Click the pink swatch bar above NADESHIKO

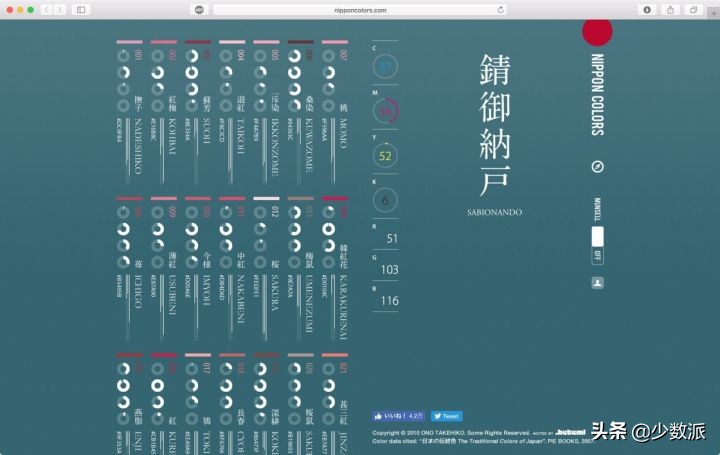tap(129, 42)
